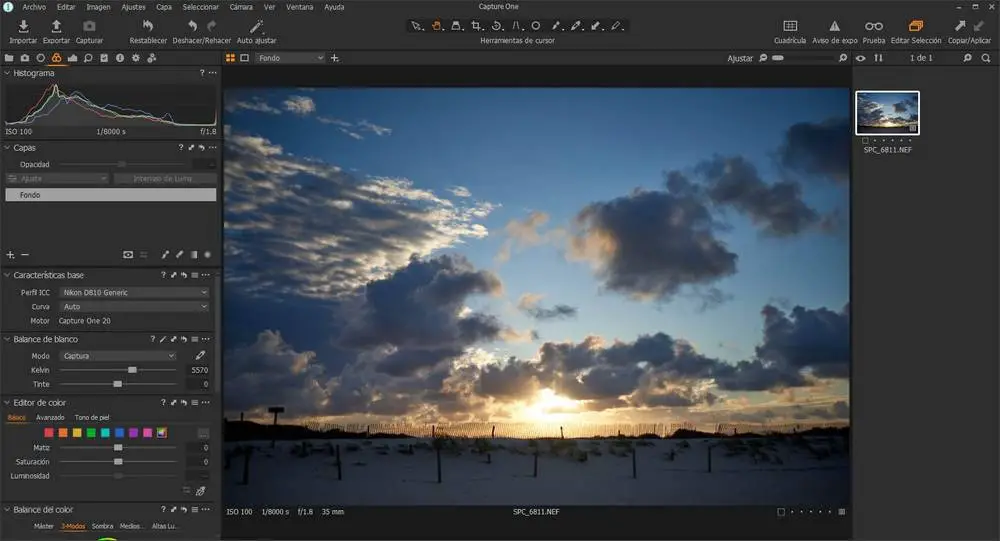Open the Capa menu
Image resolution: width=1000 pixels, height=541 pixels.
coord(164,6)
